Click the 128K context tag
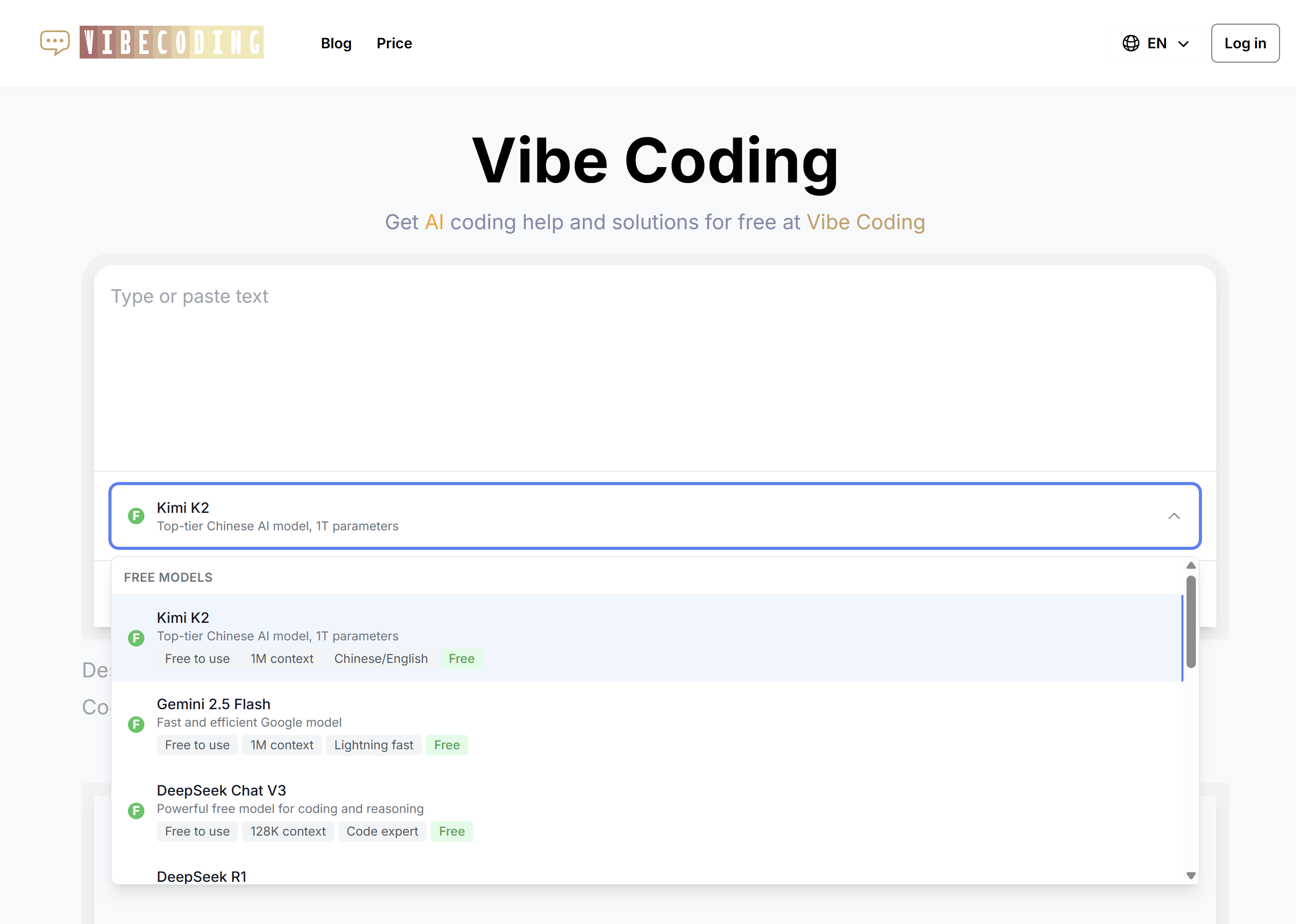The height and width of the screenshot is (924, 1296). coord(288,831)
